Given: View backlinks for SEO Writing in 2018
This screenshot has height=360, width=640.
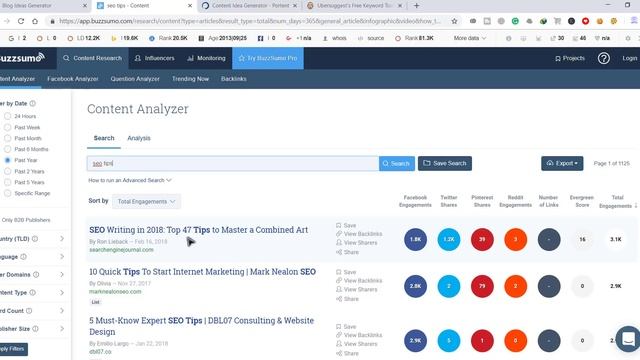Looking at the screenshot, I should click(x=359, y=234).
